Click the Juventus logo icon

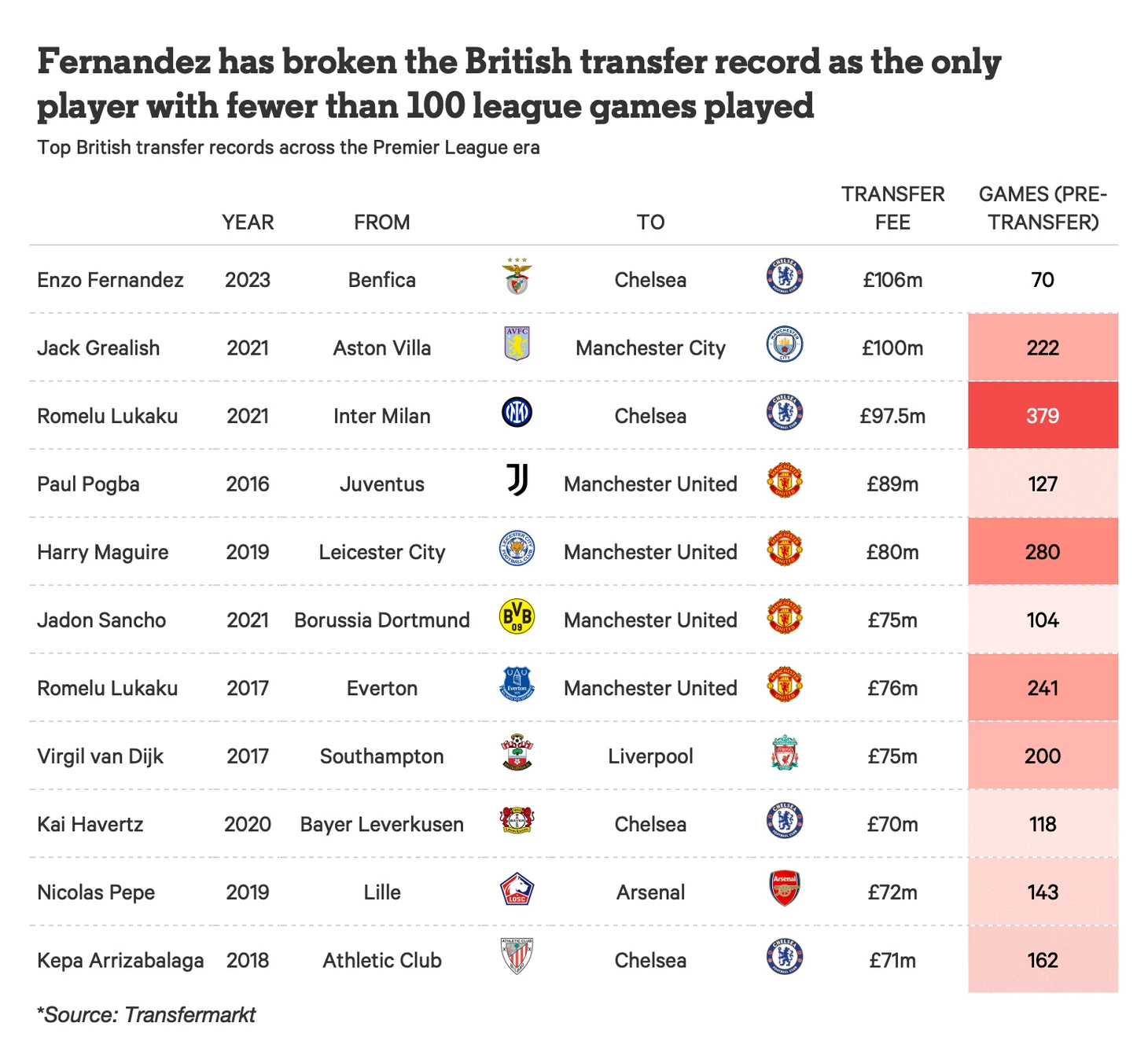517,480
